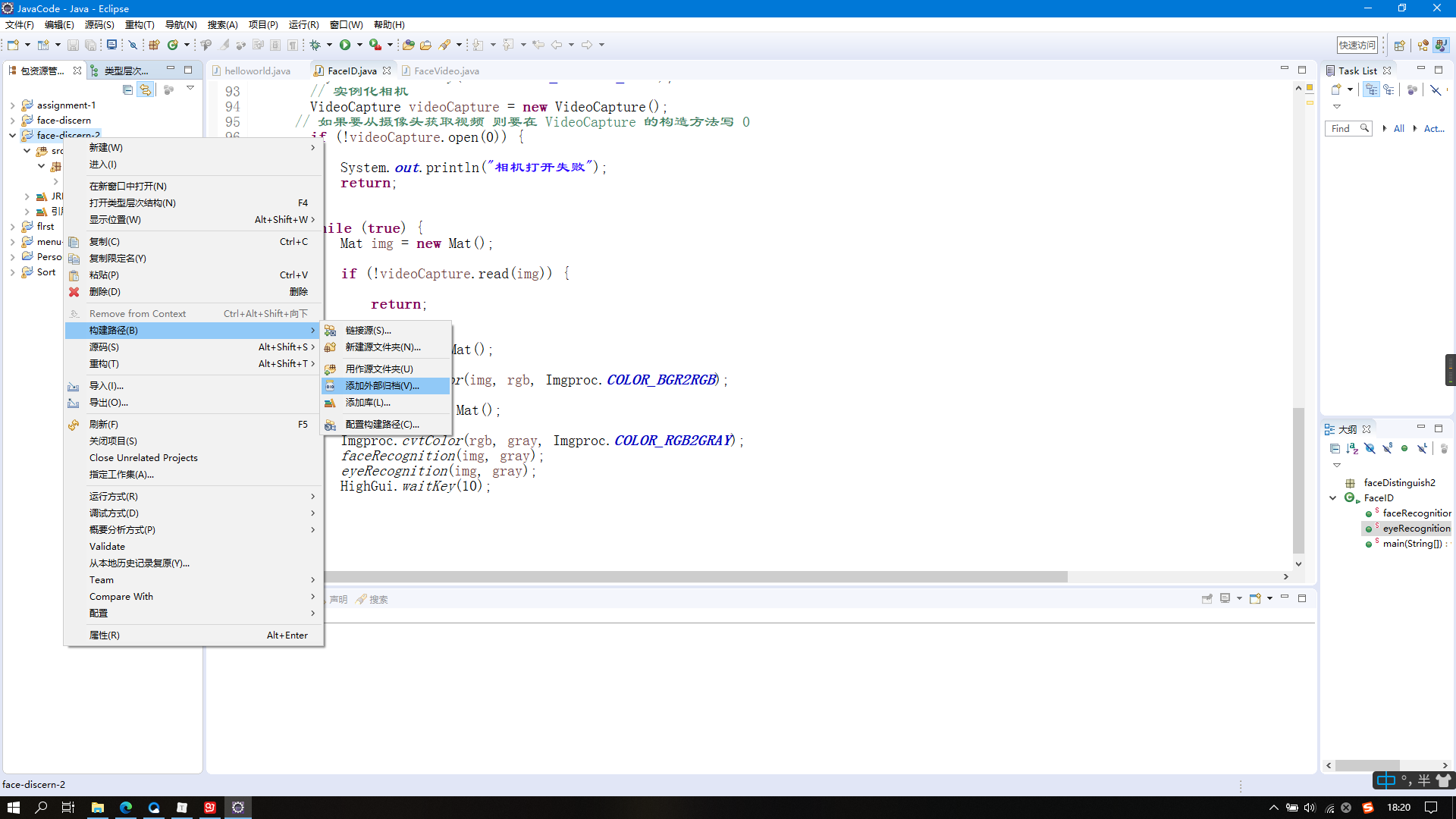Choose 刷新(F) in context menu
The image size is (1456, 819).
pos(194,425)
